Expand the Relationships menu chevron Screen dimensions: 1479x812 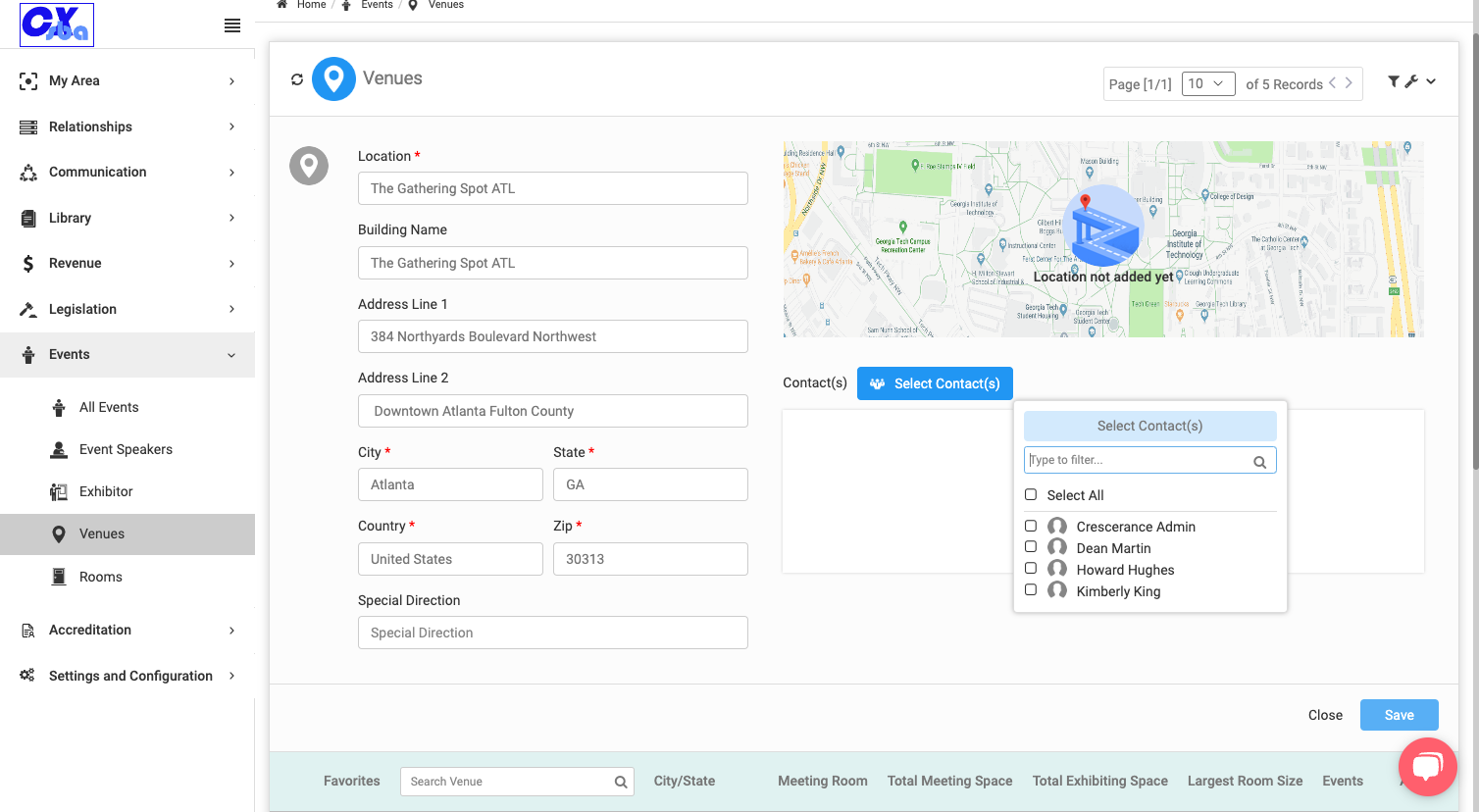pos(231,127)
